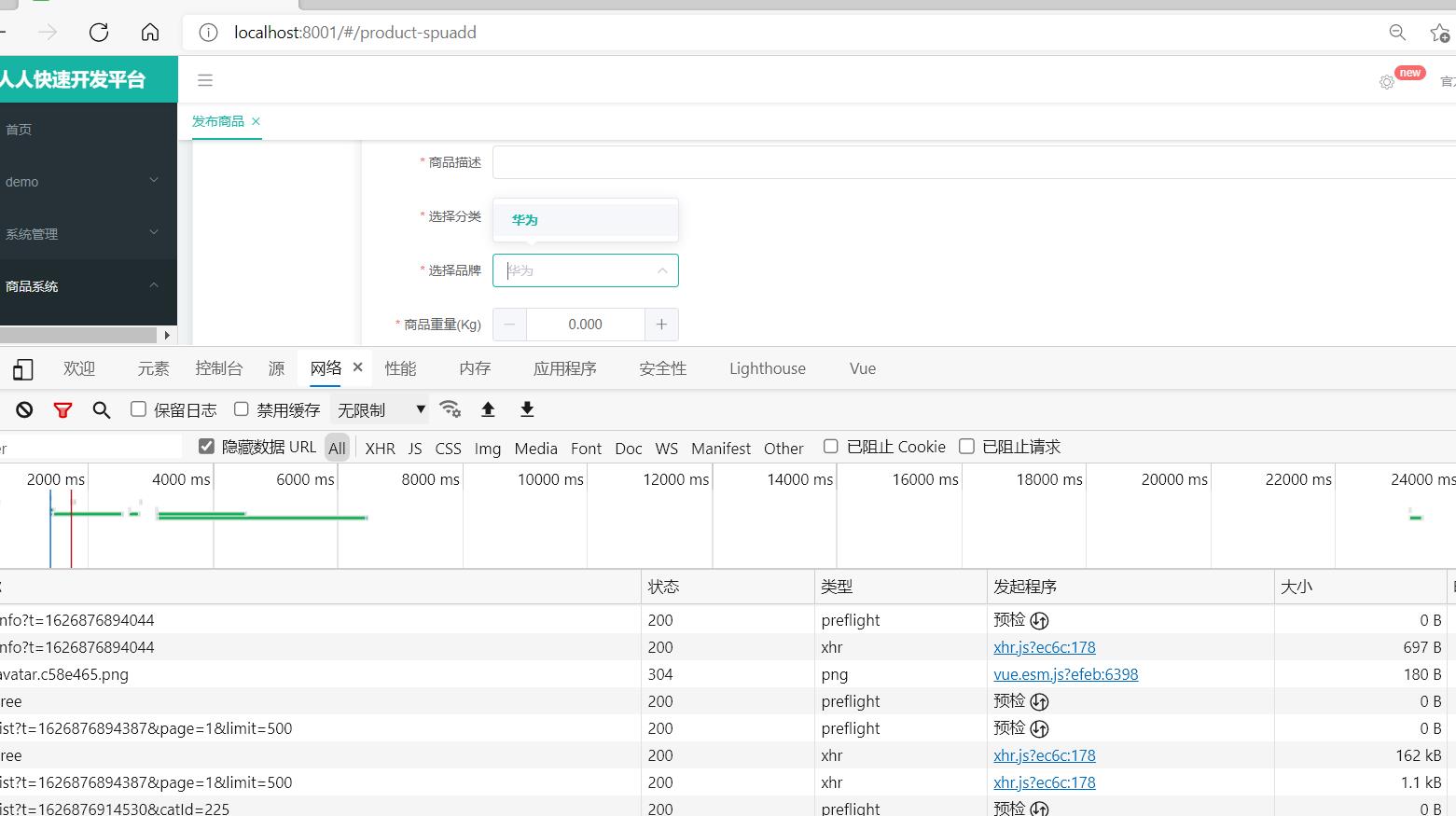Click the address bar URL

pyautogui.click(x=355, y=33)
